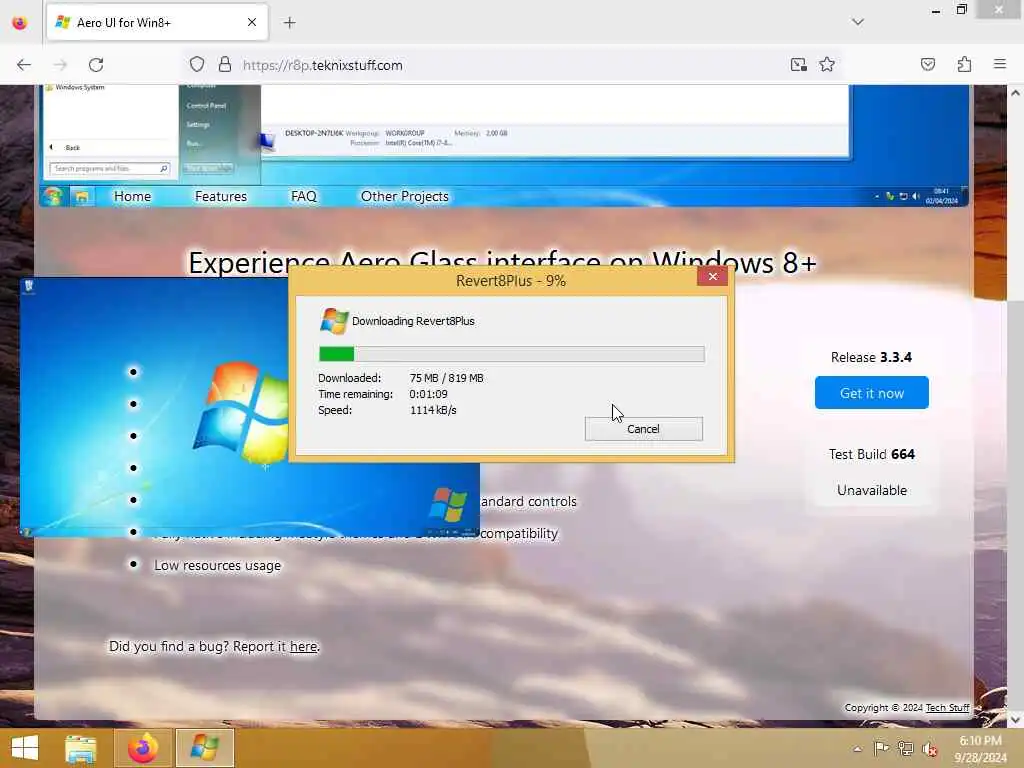Open the Firefox hamburger menu
The width and height of the screenshot is (1024, 768).
pos(1000,65)
